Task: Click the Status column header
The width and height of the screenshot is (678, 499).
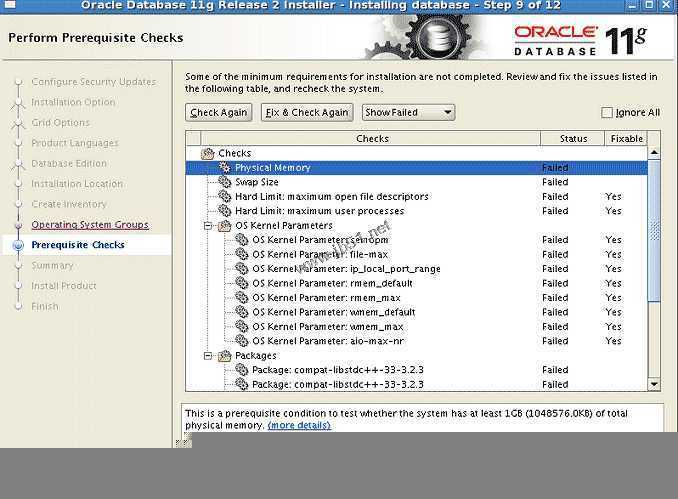Action: pos(572,138)
